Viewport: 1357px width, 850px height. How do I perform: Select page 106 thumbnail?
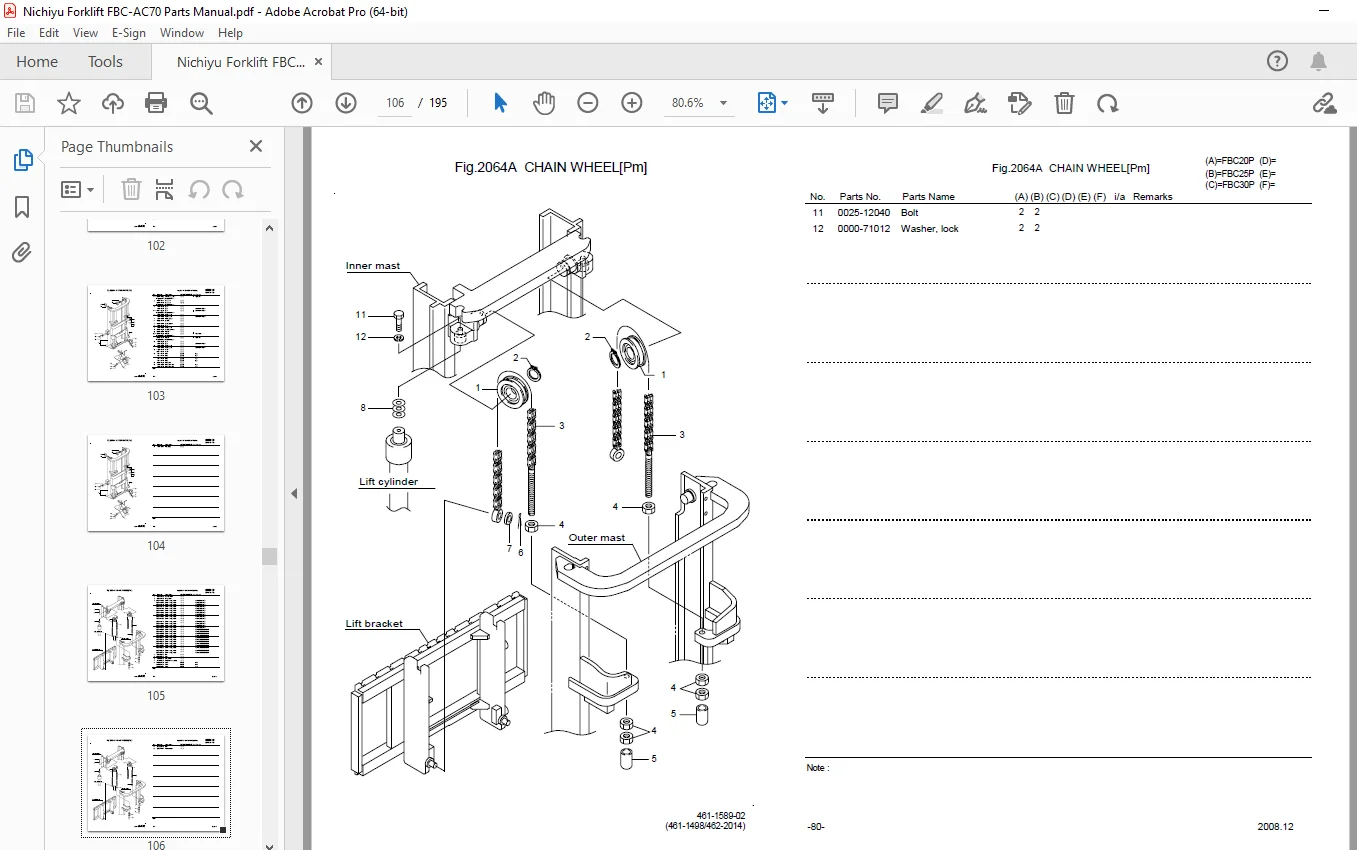point(156,783)
